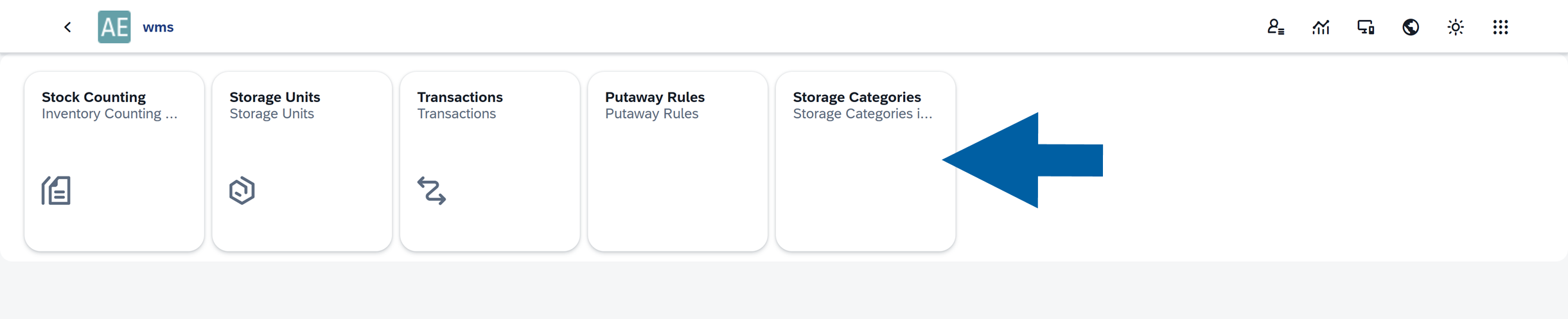1568x319 pixels.
Task: Open the Transactions tile
Action: [489, 160]
